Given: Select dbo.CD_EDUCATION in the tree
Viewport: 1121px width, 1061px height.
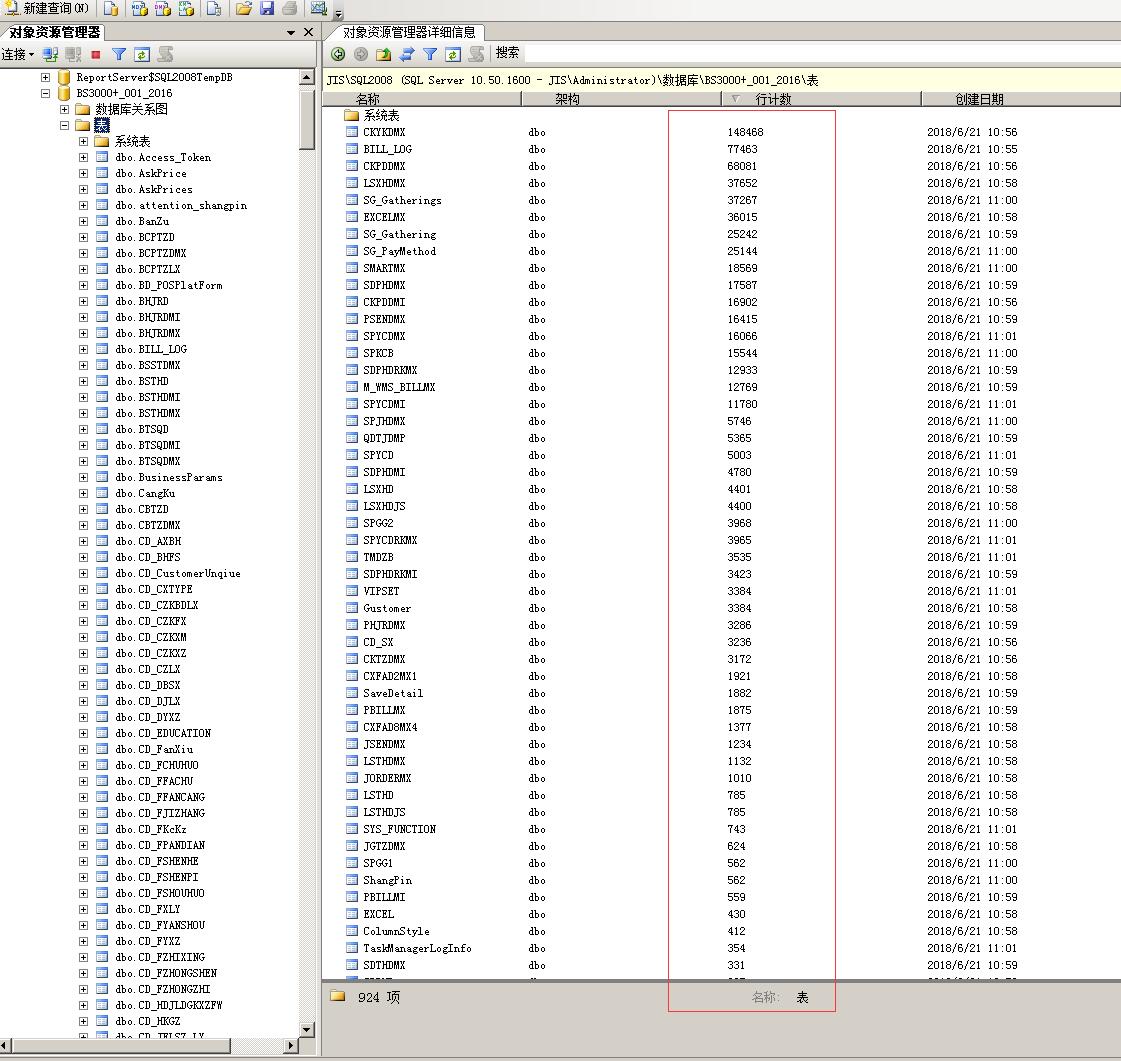Looking at the screenshot, I should click(163, 733).
